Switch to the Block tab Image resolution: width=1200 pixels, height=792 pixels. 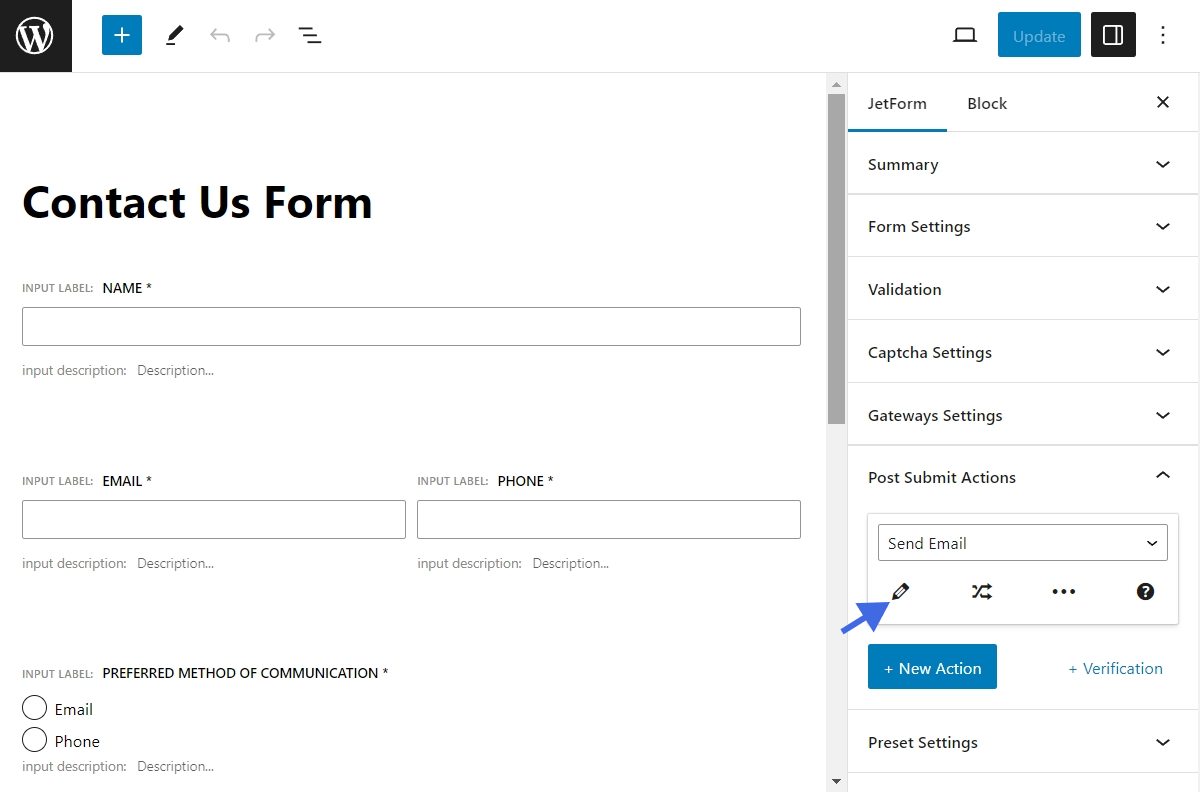click(987, 103)
